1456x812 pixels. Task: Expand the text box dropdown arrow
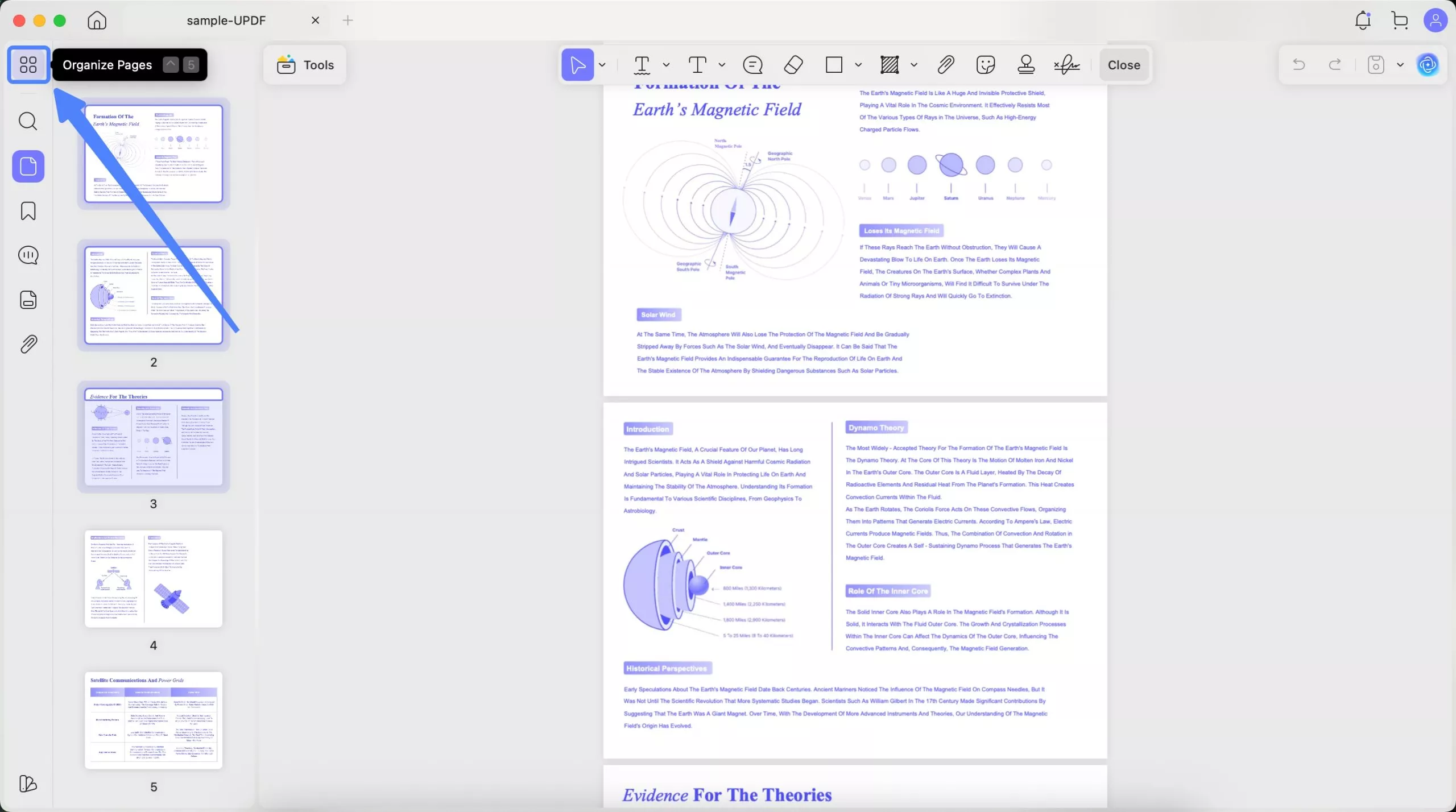tap(722, 65)
